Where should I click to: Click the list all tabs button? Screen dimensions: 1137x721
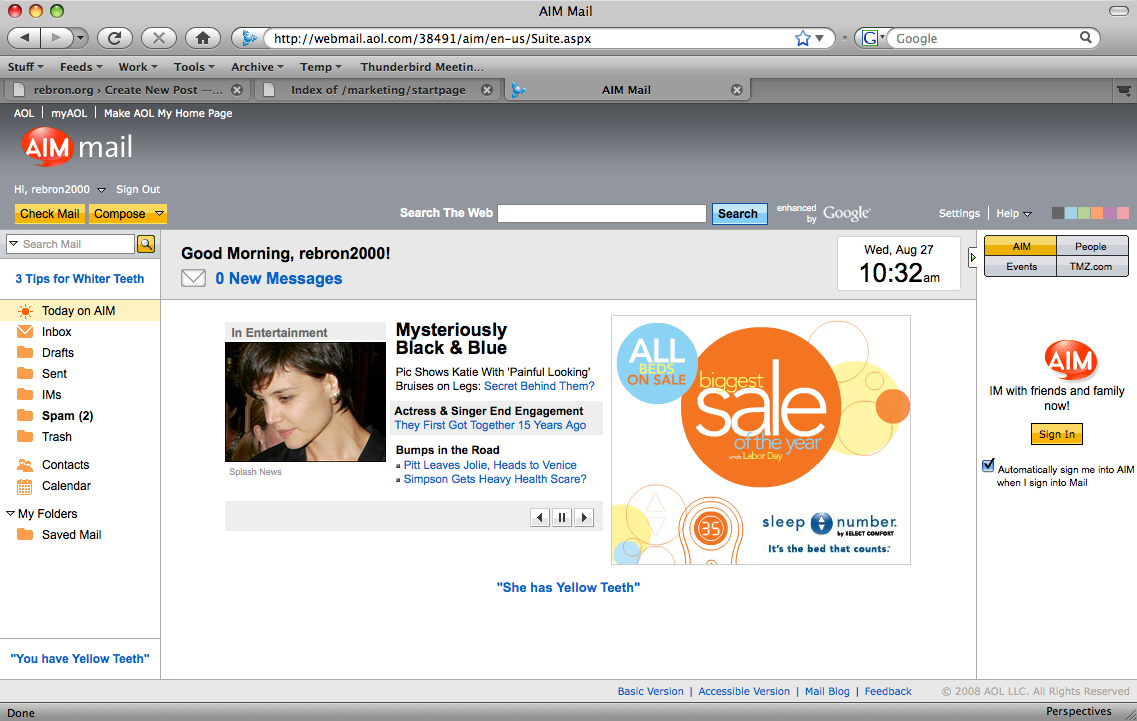coord(1123,91)
